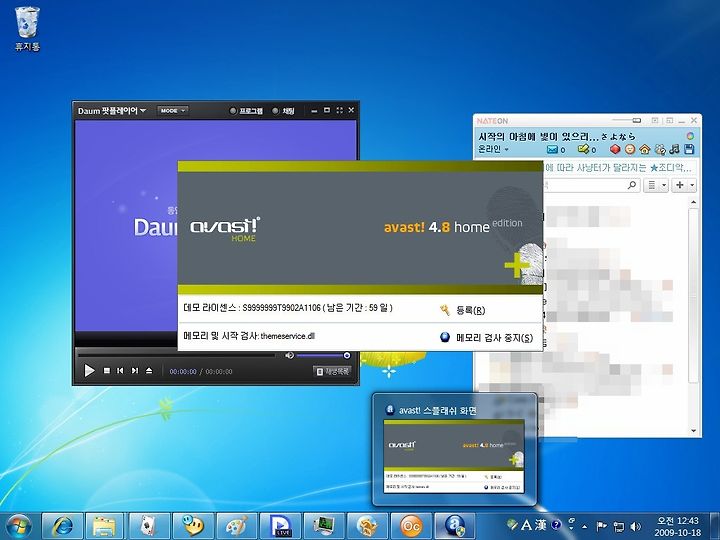720x540 pixels.
Task: Open the monitor/system taskbar icon
Action: point(324,526)
